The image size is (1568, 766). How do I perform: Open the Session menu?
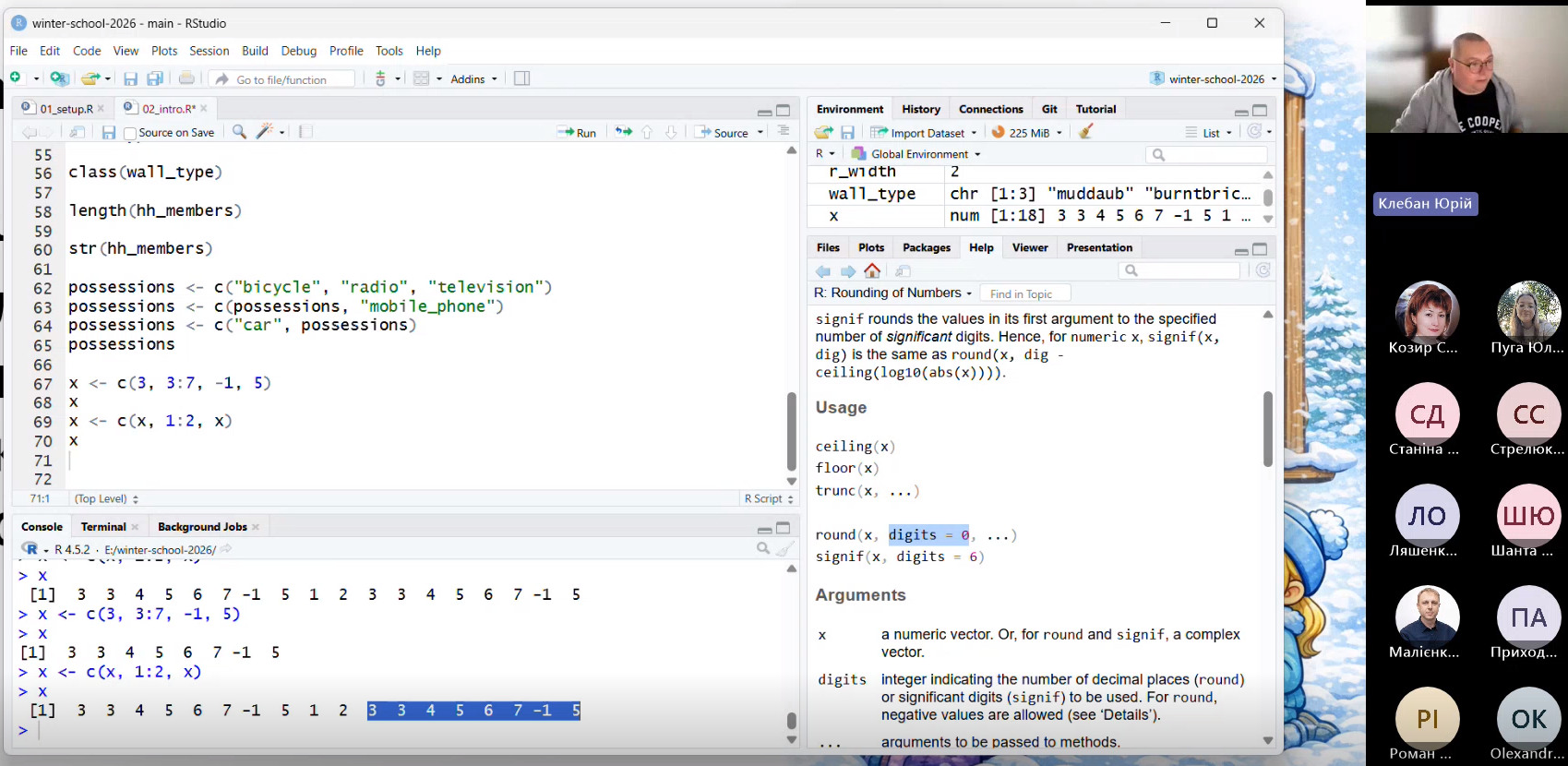209,51
